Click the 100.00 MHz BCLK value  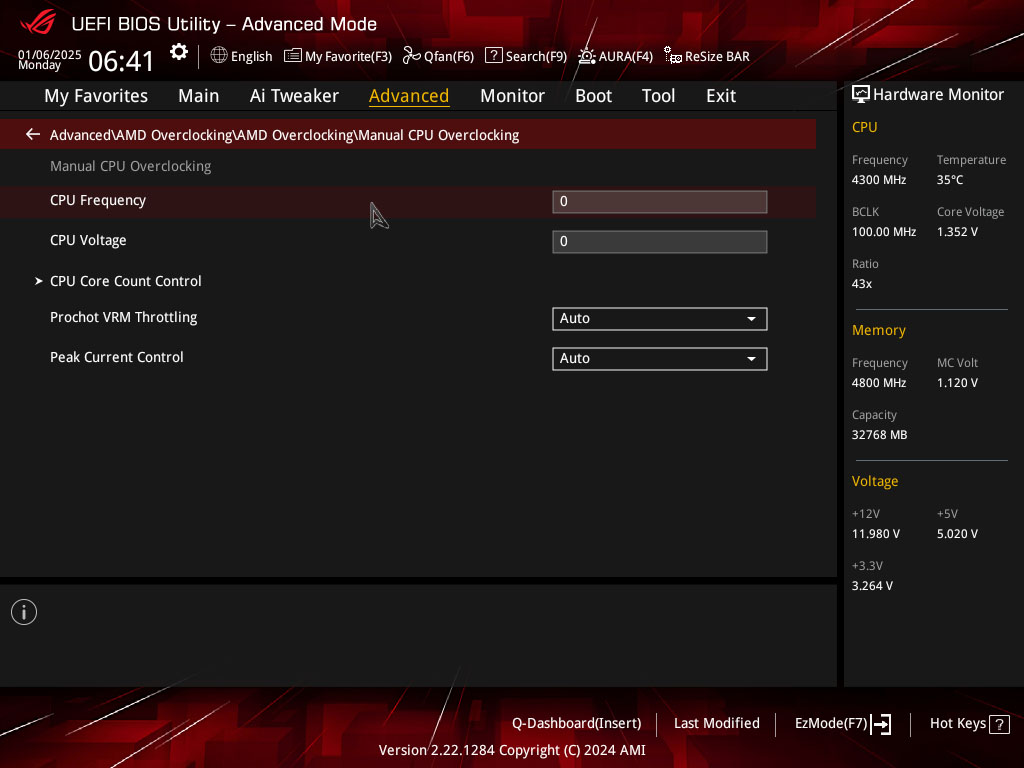click(884, 232)
